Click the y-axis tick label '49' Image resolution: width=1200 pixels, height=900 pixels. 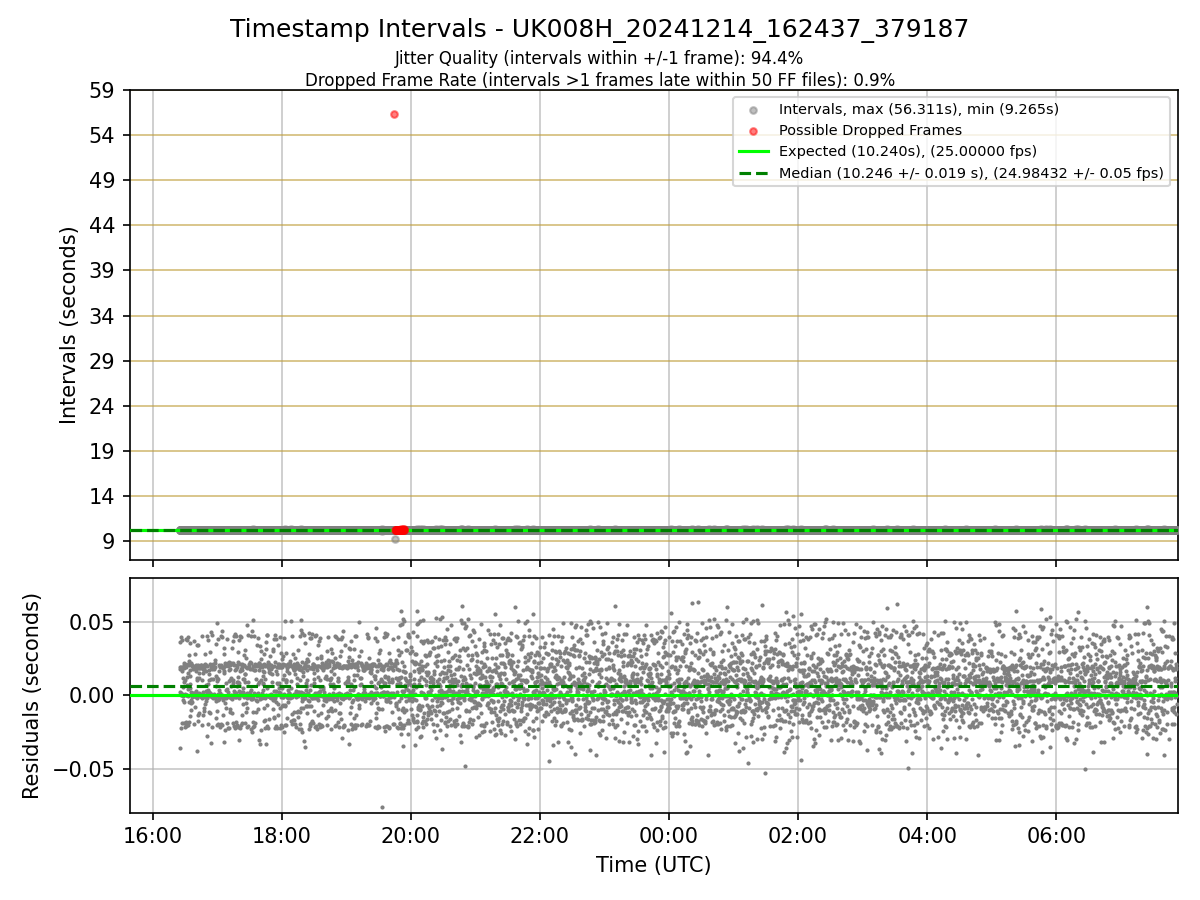(103, 180)
